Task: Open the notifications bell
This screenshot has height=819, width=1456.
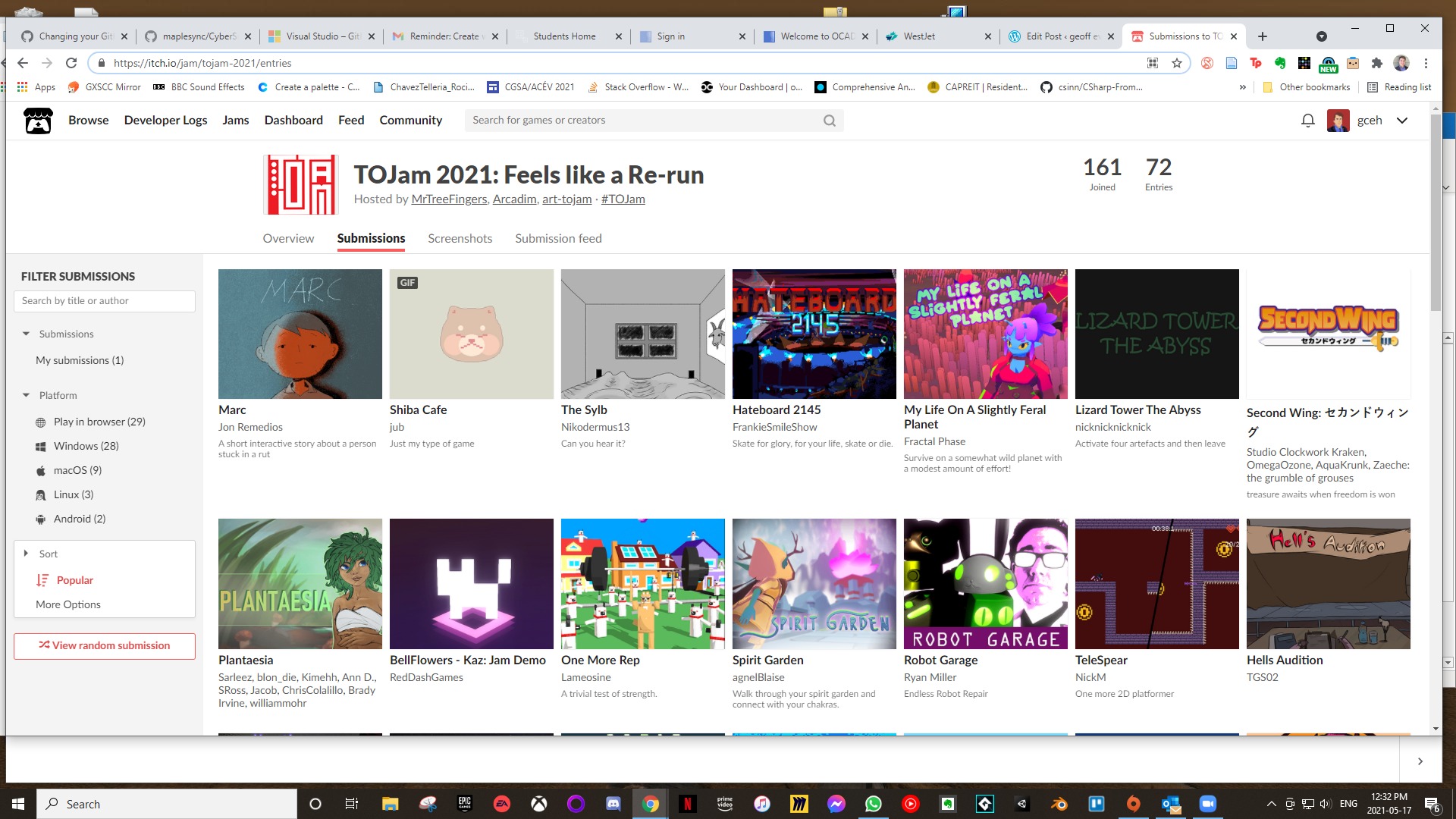Action: click(1307, 121)
